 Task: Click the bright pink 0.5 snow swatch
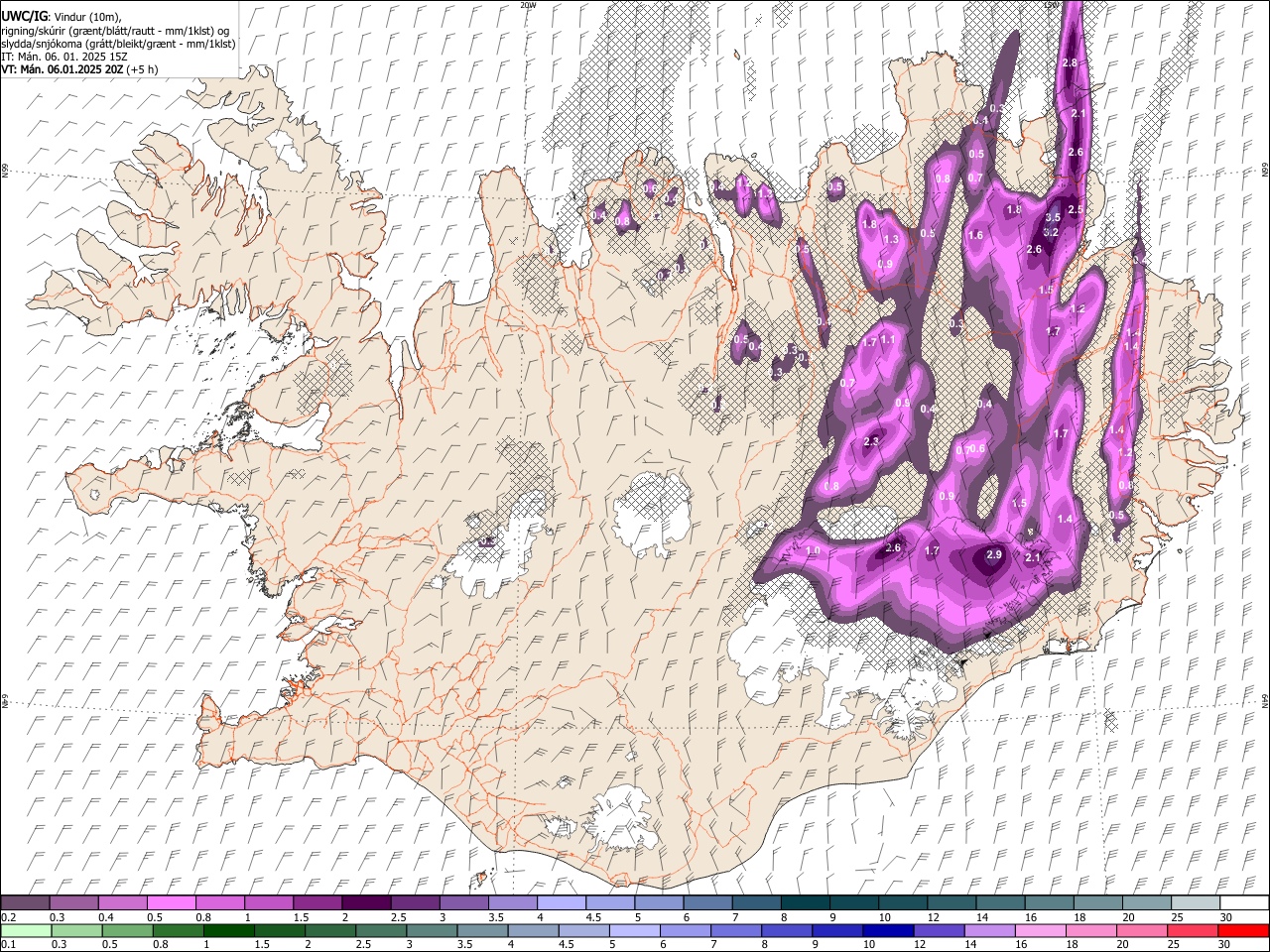pyautogui.click(x=171, y=902)
